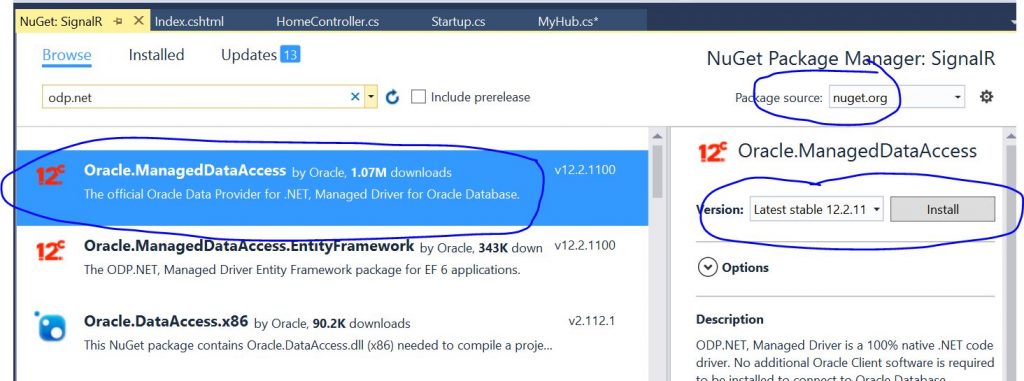The height and width of the screenshot is (381, 1024).
Task: Close the NuGet: SignalR tab
Action: [138, 20]
